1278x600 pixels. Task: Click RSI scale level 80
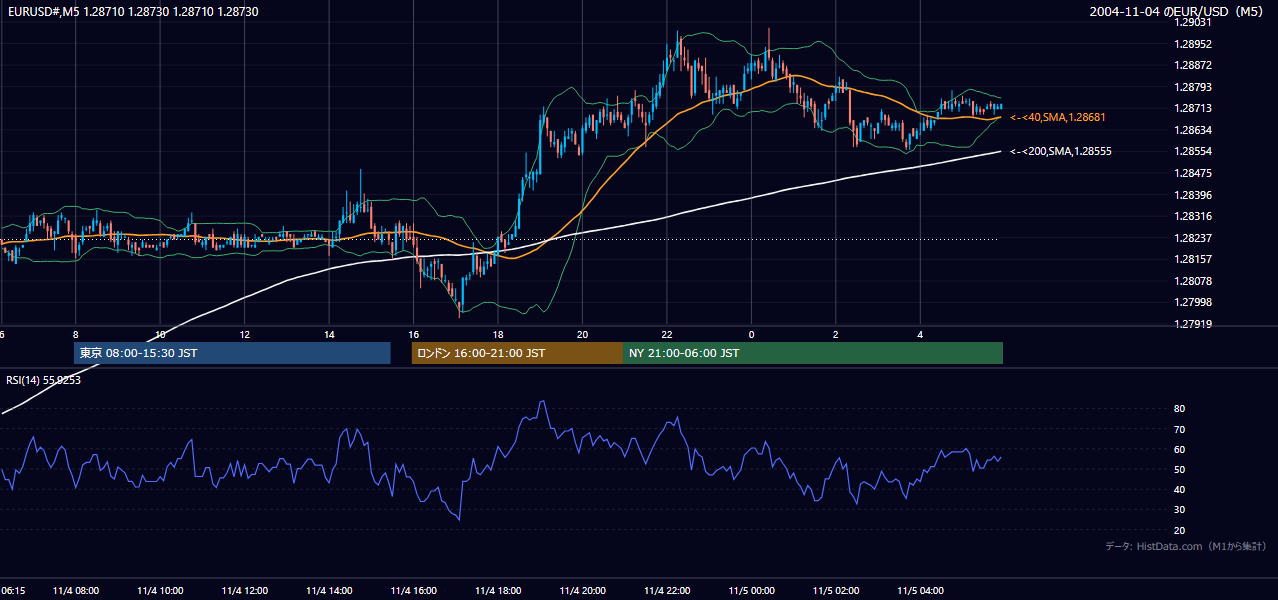tap(1180, 409)
